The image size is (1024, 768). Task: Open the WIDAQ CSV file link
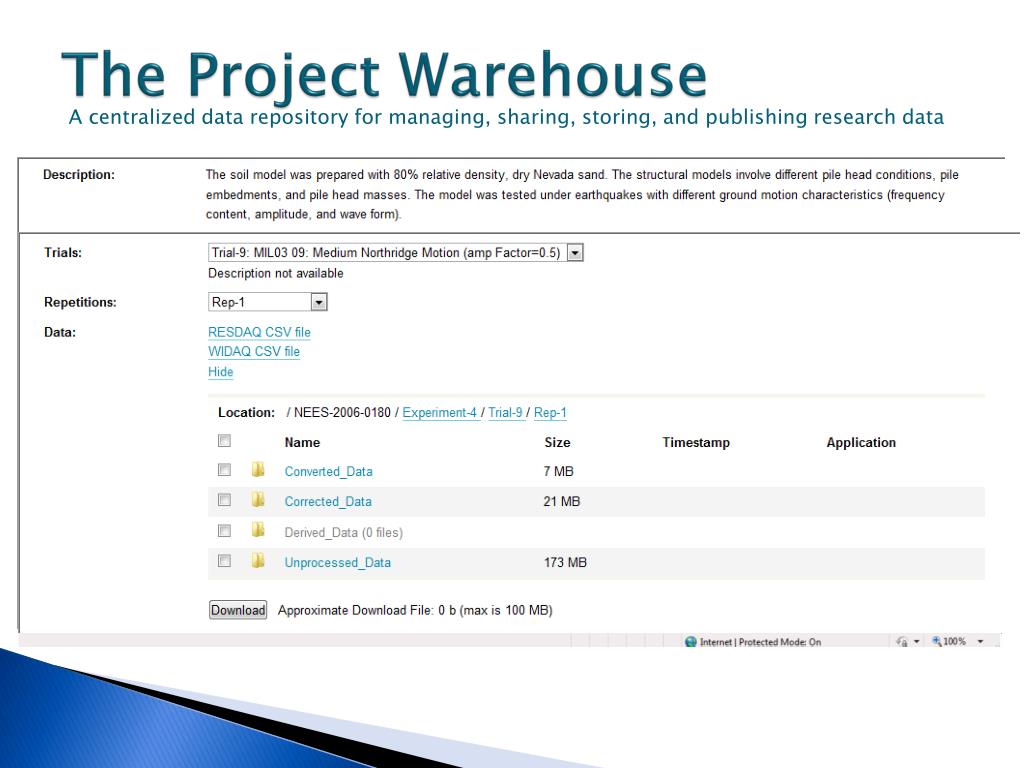click(x=254, y=352)
